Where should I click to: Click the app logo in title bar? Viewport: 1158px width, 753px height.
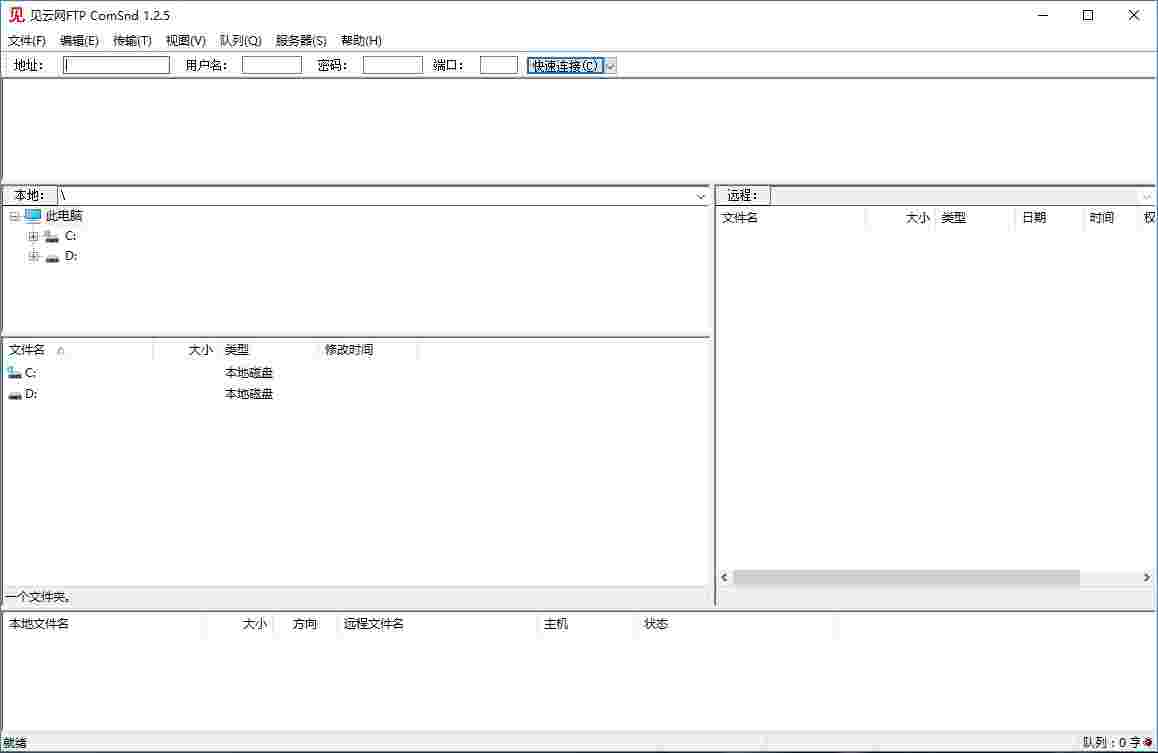(16, 15)
